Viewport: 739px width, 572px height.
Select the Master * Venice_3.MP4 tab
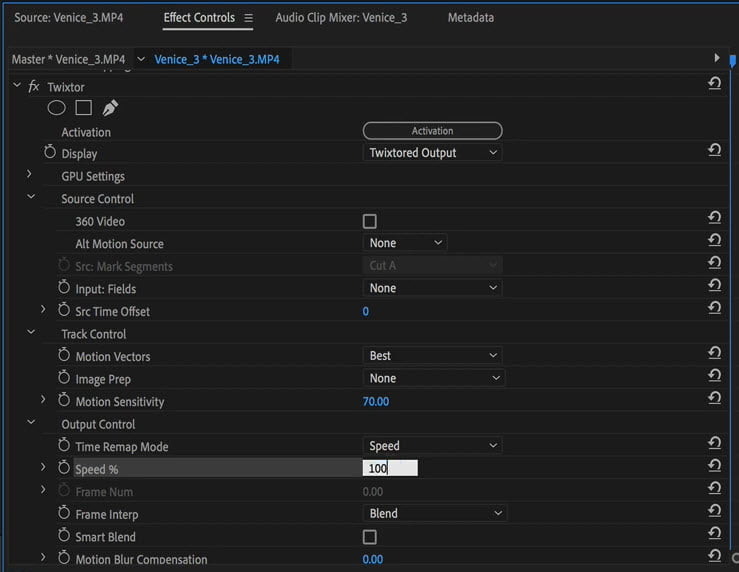pyautogui.click(x=68, y=59)
